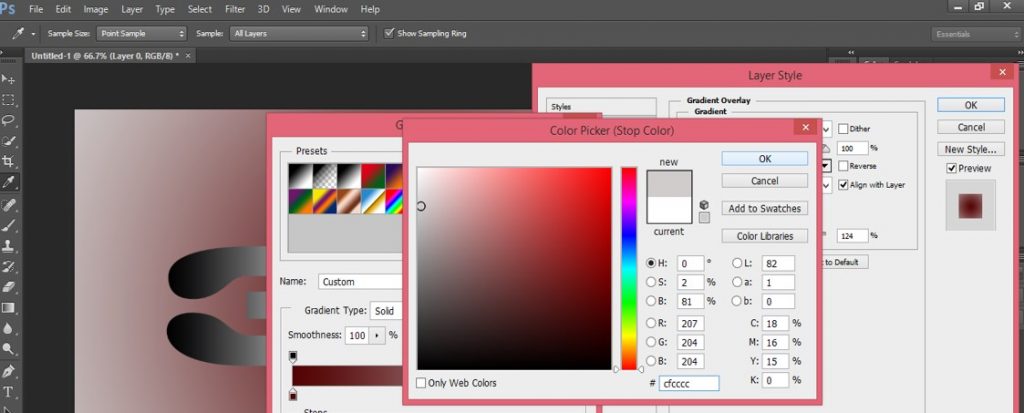Open the Gradient Type Solid dropdown
This screenshot has width=1024, height=413.
coord(386,311)
